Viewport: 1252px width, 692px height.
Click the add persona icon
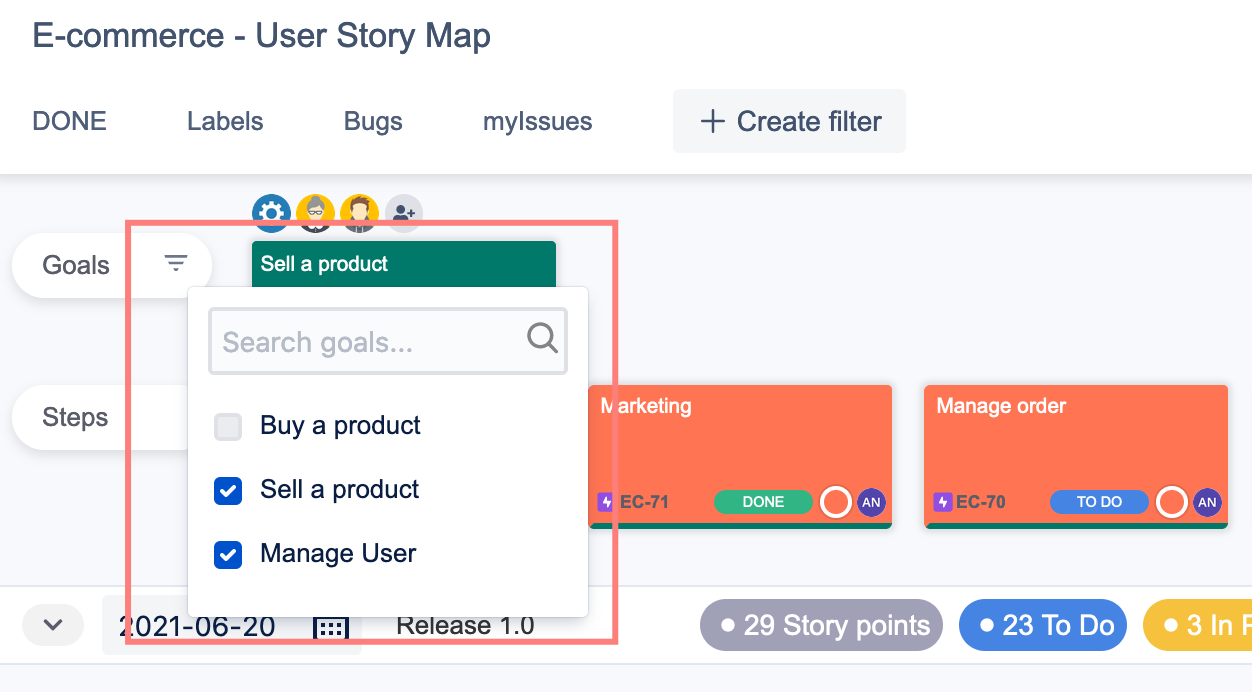pyautogui.click(x=403, y=213)
